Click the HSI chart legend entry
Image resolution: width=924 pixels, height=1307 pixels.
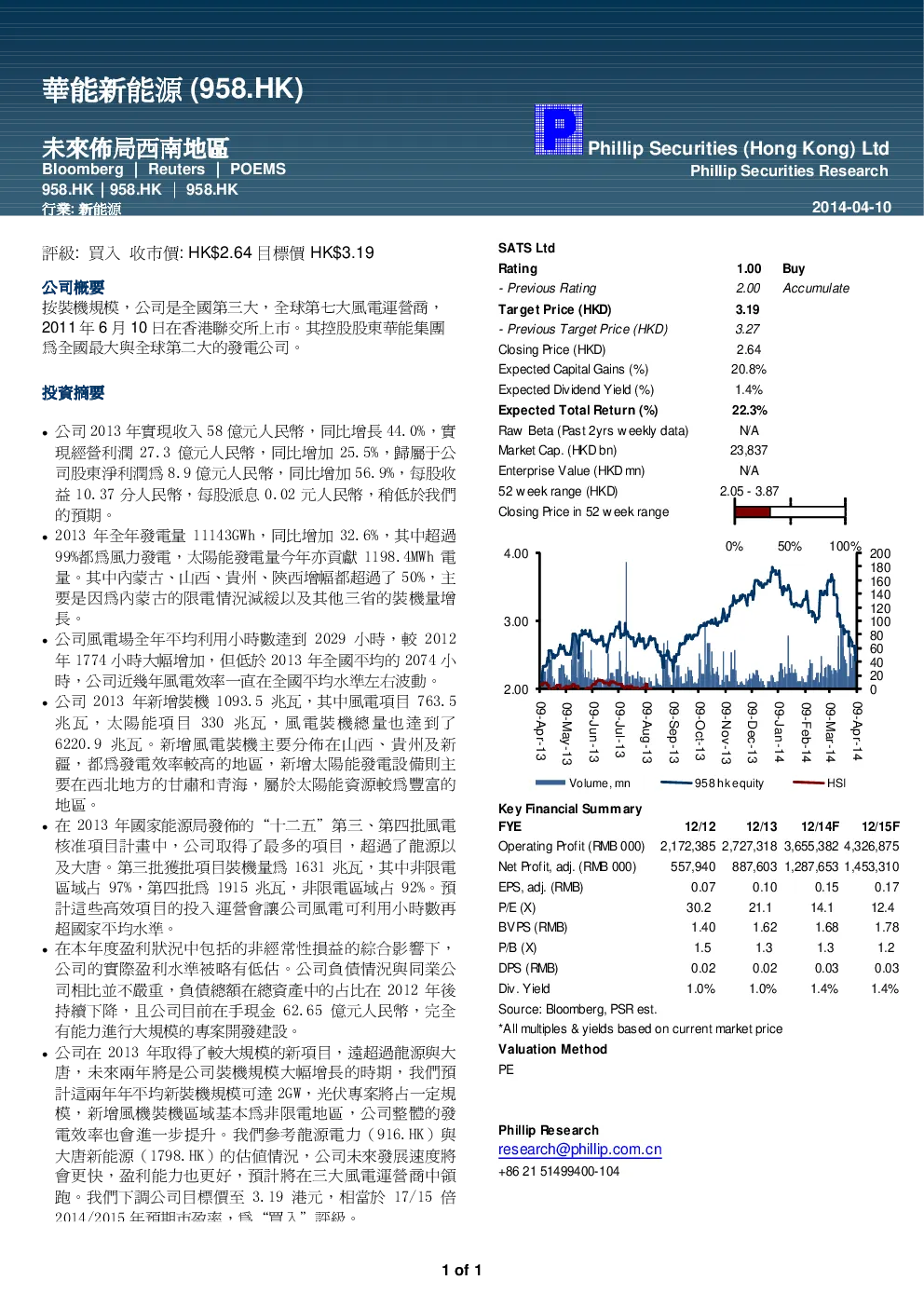tap(820, 783)
